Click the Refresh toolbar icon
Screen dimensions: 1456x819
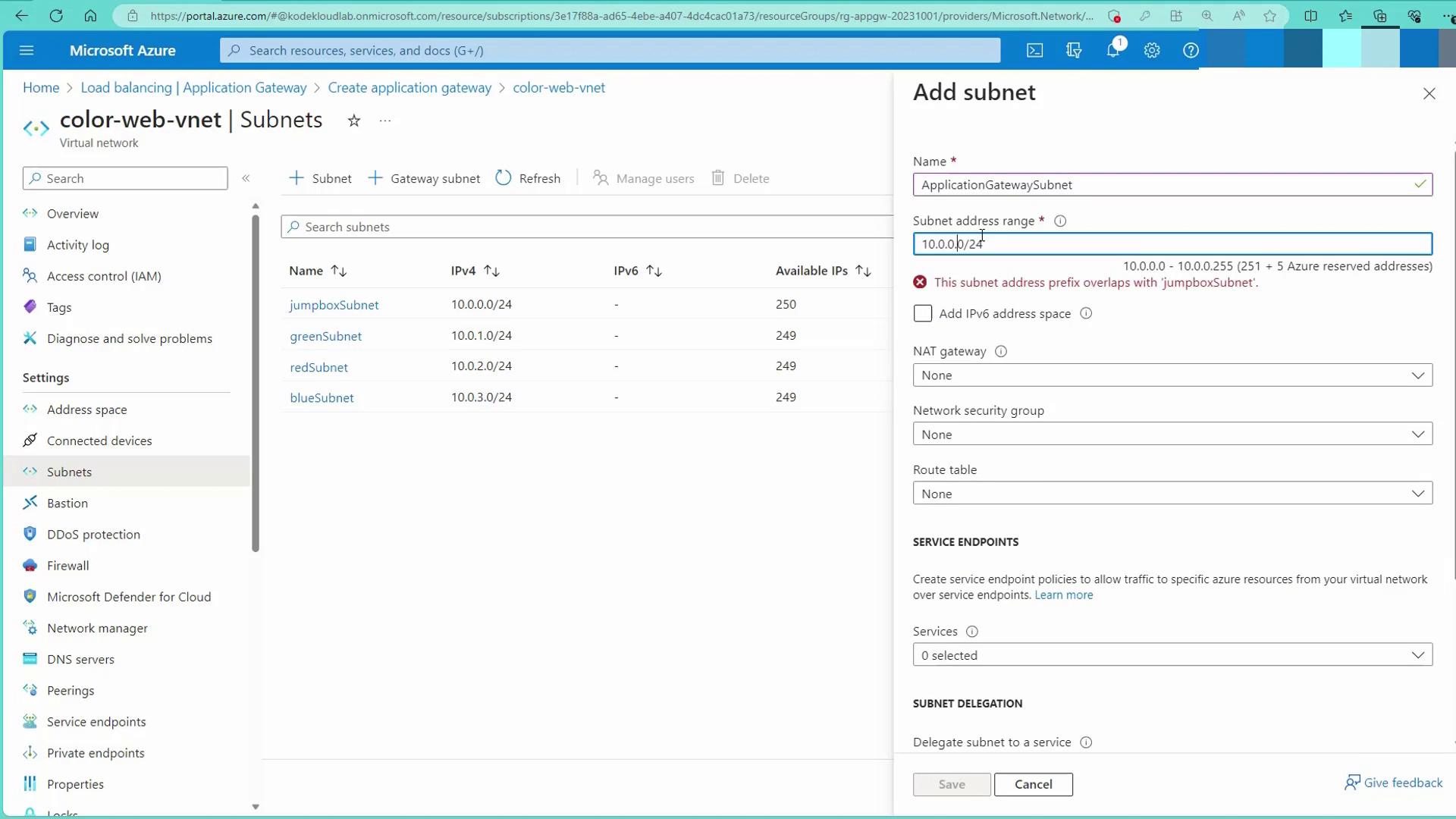point(504,178)
